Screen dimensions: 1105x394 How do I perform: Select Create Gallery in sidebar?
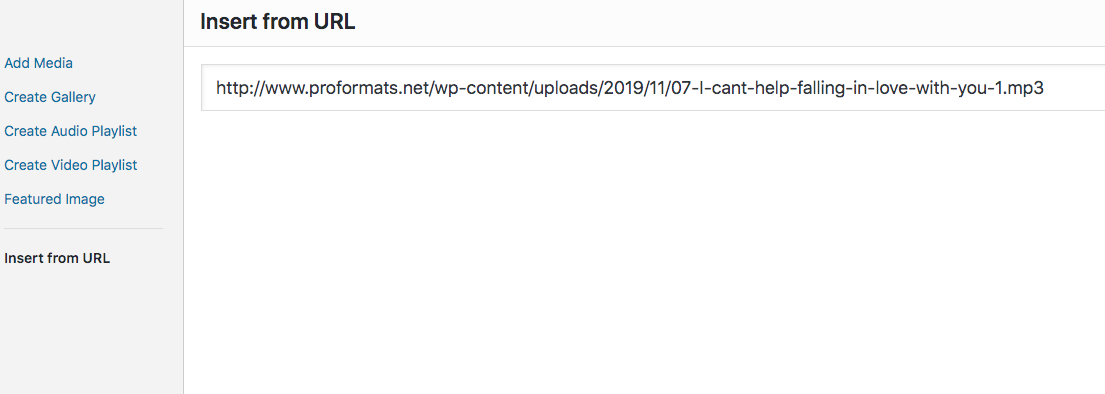click(x=50, y=97)
